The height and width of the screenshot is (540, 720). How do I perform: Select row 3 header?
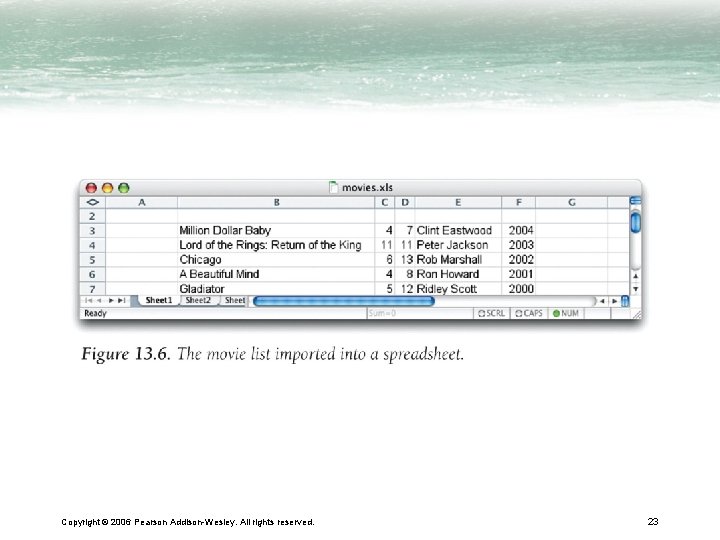point(92,231)
